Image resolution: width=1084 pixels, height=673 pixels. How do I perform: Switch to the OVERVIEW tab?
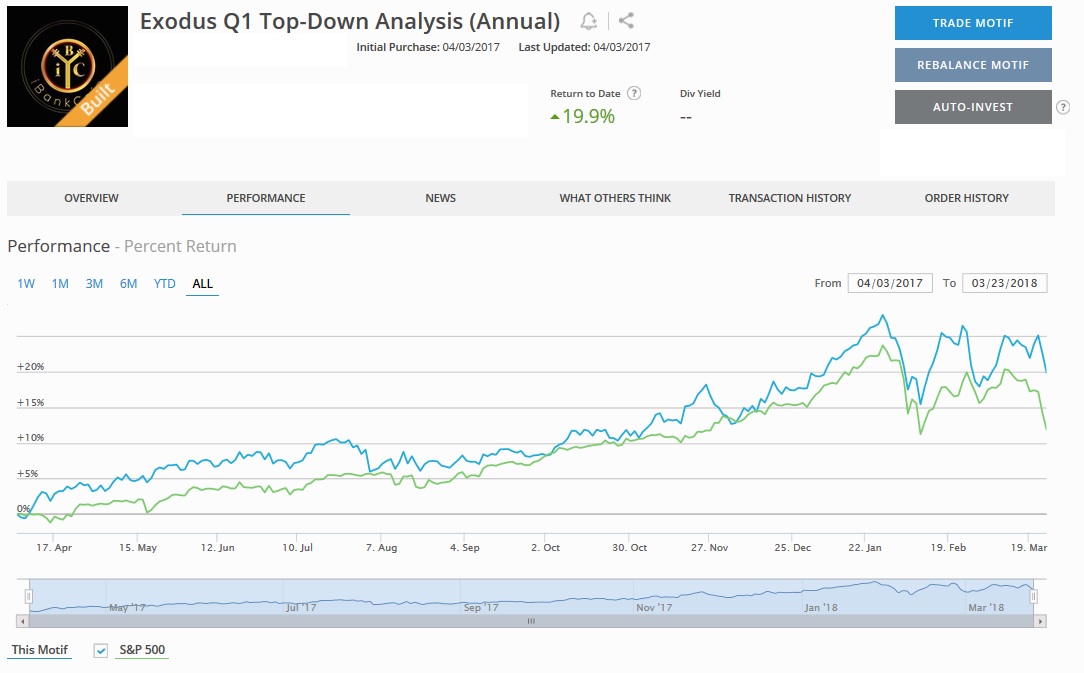pyautogui.click(x=91, y=198)
